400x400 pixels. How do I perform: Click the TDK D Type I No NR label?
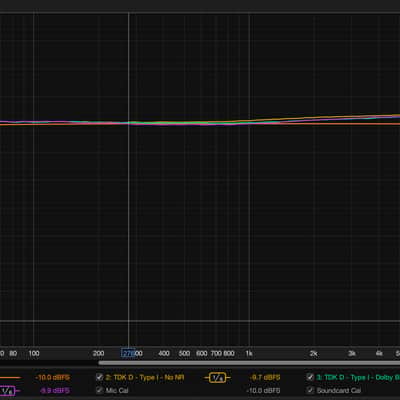pyautogui.click(x=145, y=377)
